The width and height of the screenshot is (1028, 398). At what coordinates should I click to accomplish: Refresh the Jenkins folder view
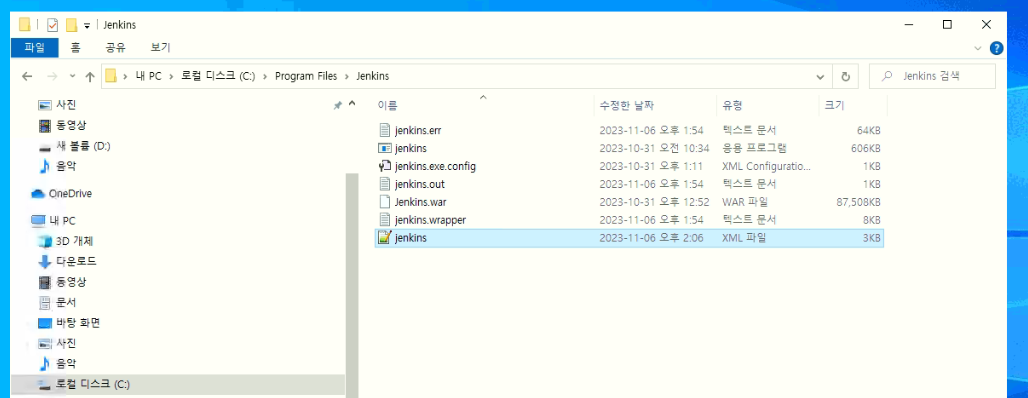click(845, 76)
